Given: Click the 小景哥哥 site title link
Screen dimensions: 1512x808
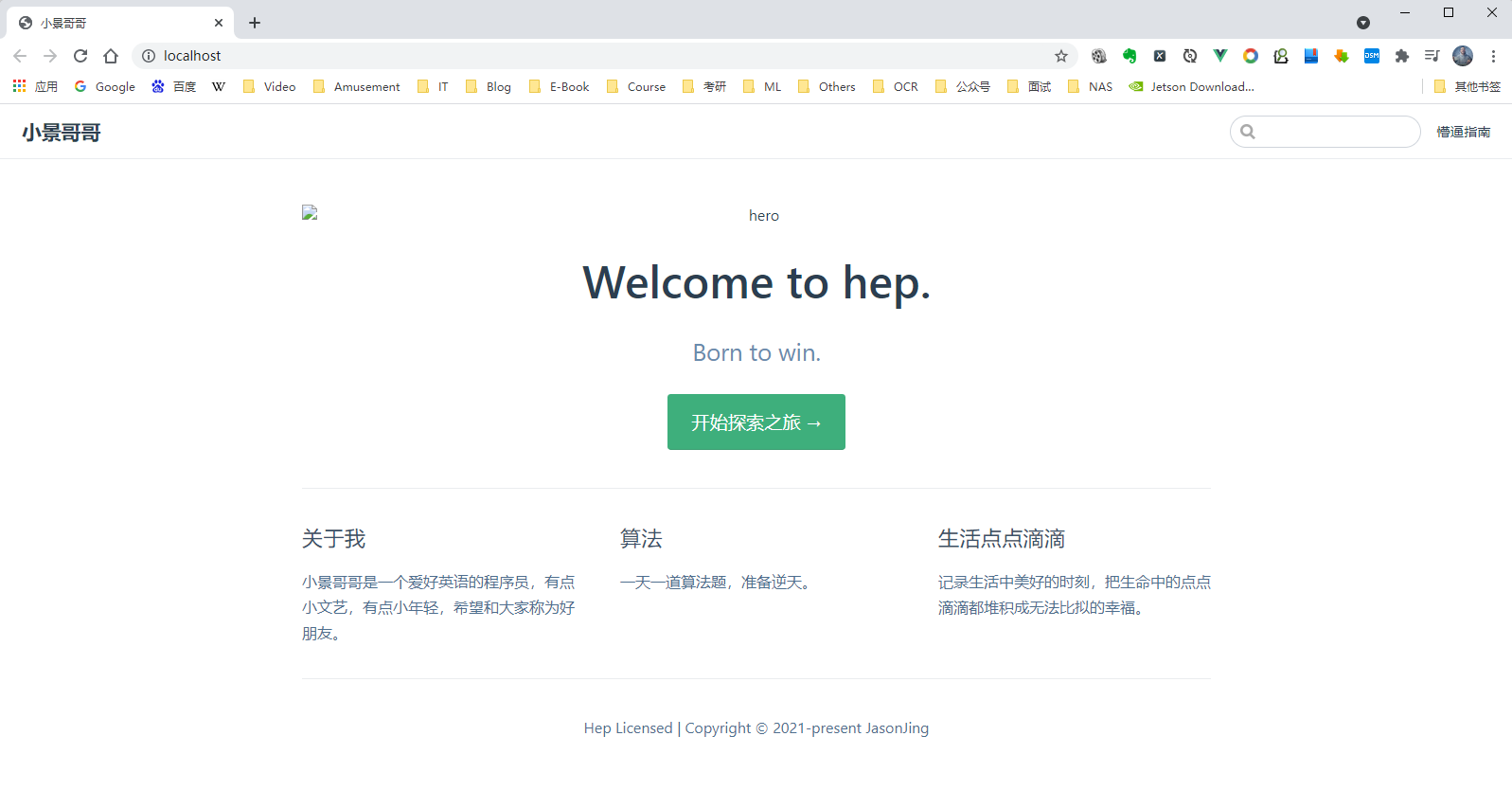Looking at the screenshot, I should point(62,133).
